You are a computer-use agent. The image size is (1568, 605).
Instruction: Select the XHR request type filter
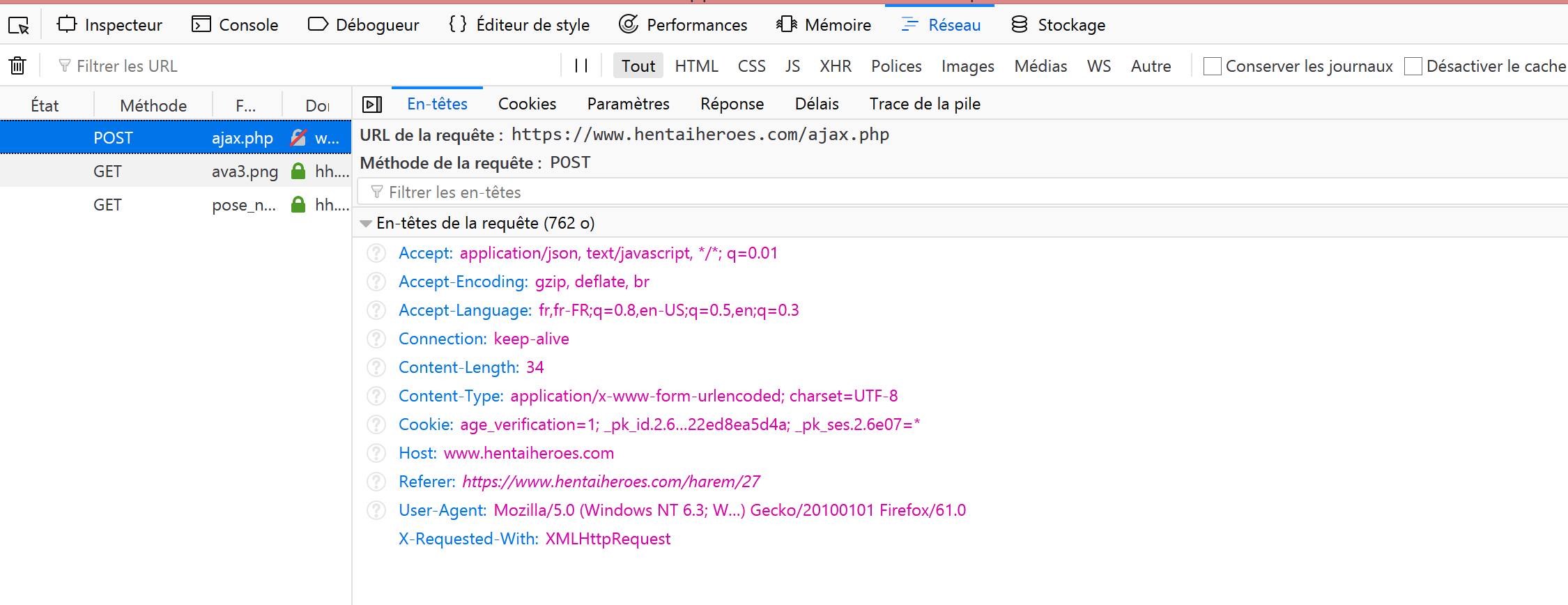pos(835,66)
